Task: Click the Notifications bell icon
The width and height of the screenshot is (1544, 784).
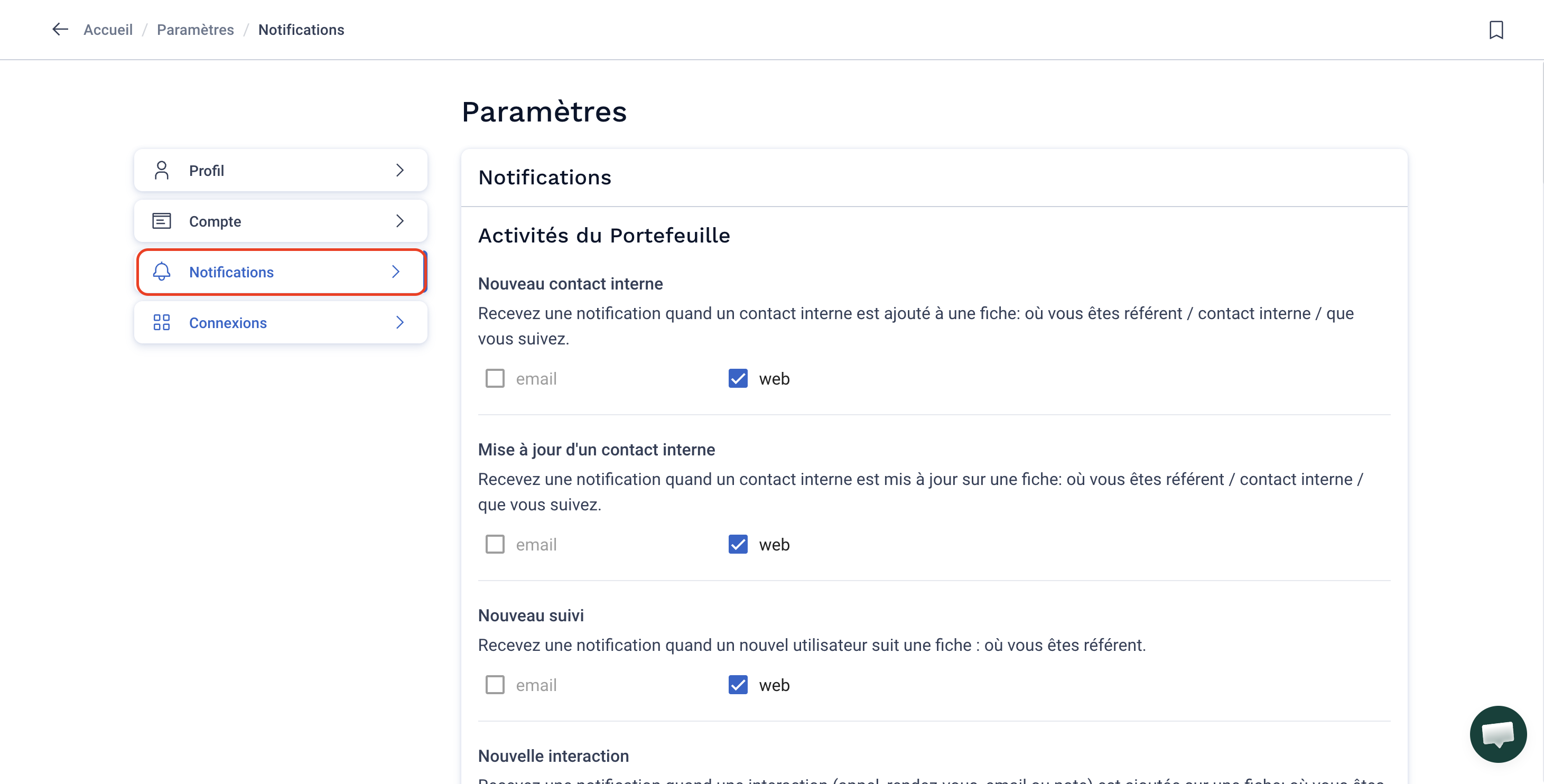Action: [161, 272]
